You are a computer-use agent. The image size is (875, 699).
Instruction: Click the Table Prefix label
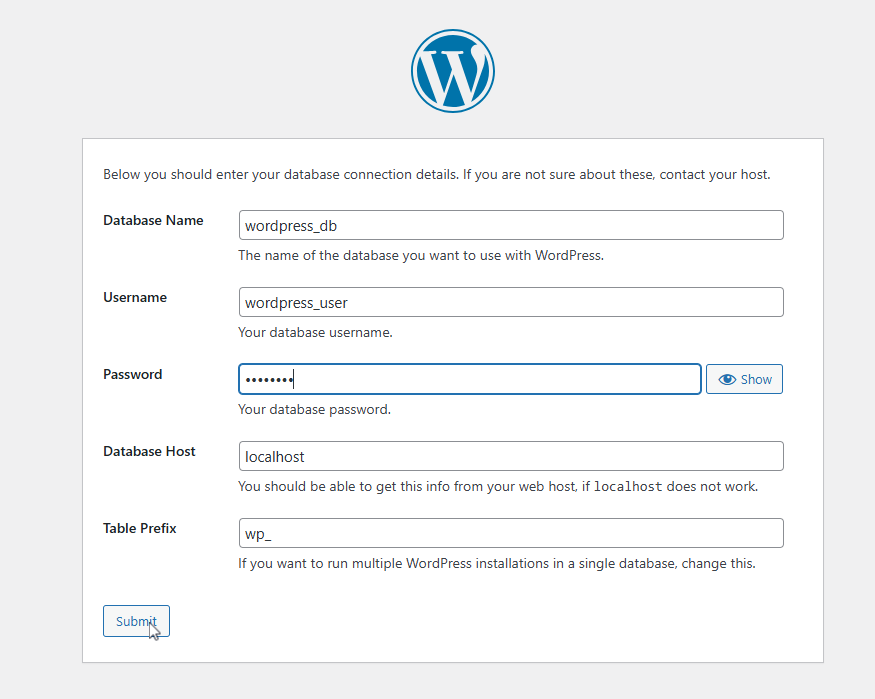point(140,528)
